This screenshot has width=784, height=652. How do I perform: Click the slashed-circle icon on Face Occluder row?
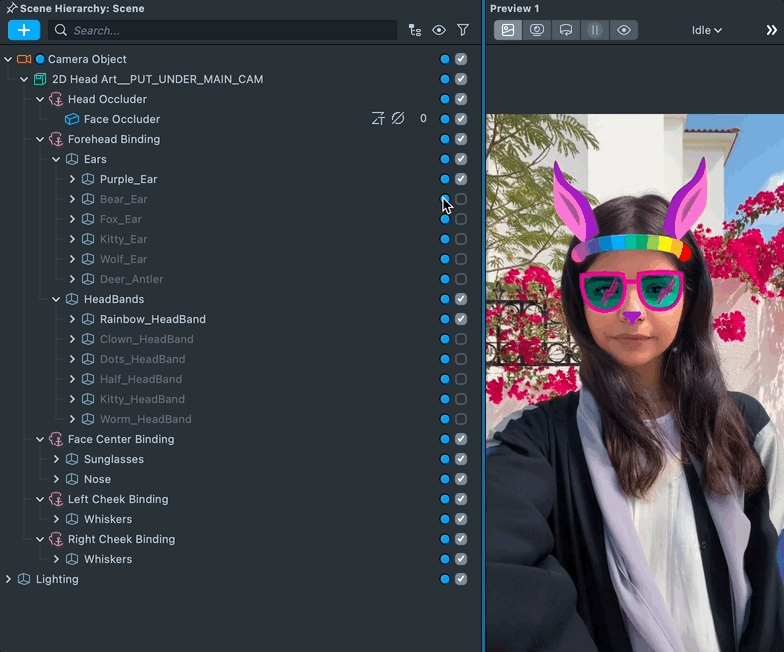(398, 119)
